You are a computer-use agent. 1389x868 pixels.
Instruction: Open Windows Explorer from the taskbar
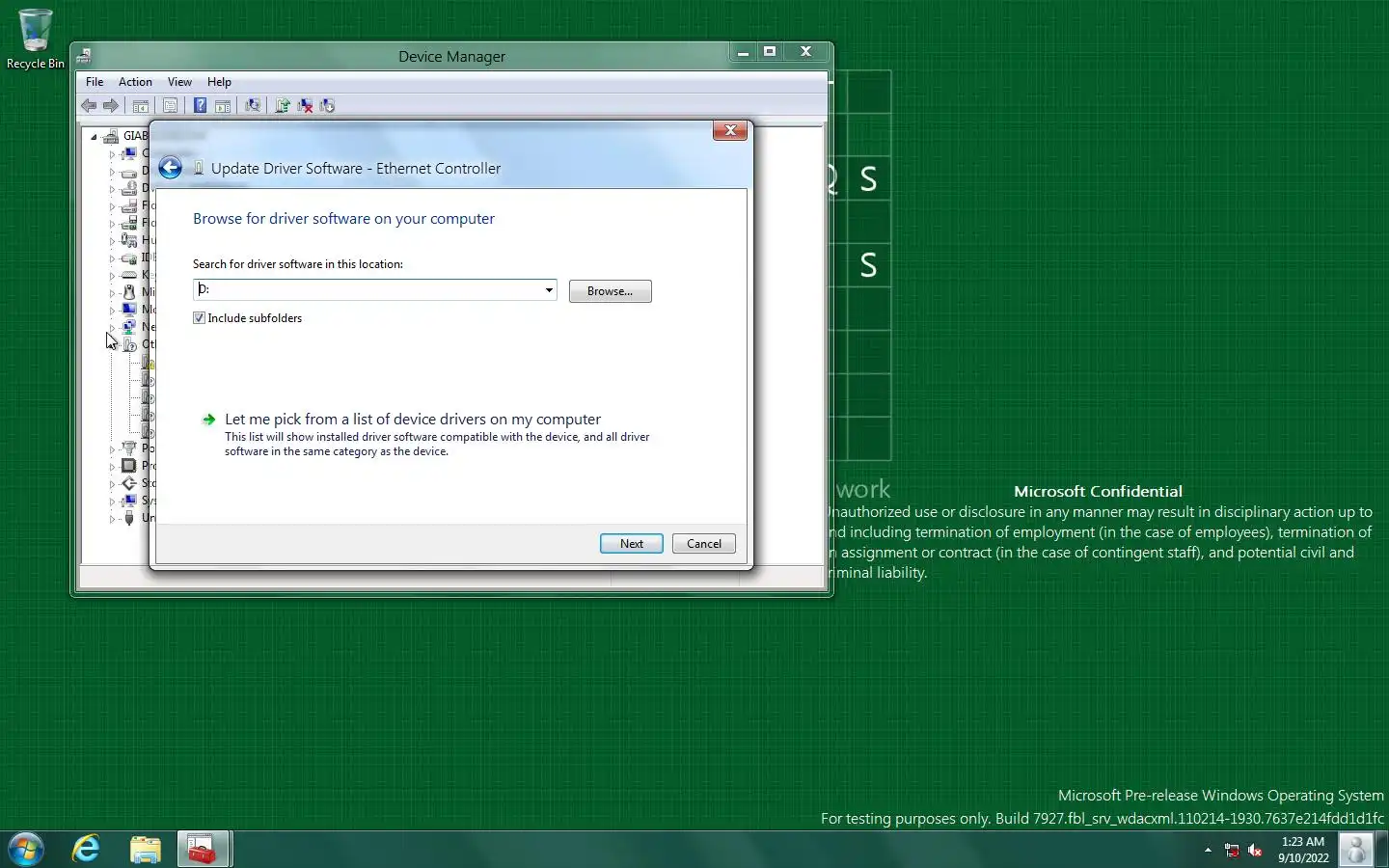[146, 850]
